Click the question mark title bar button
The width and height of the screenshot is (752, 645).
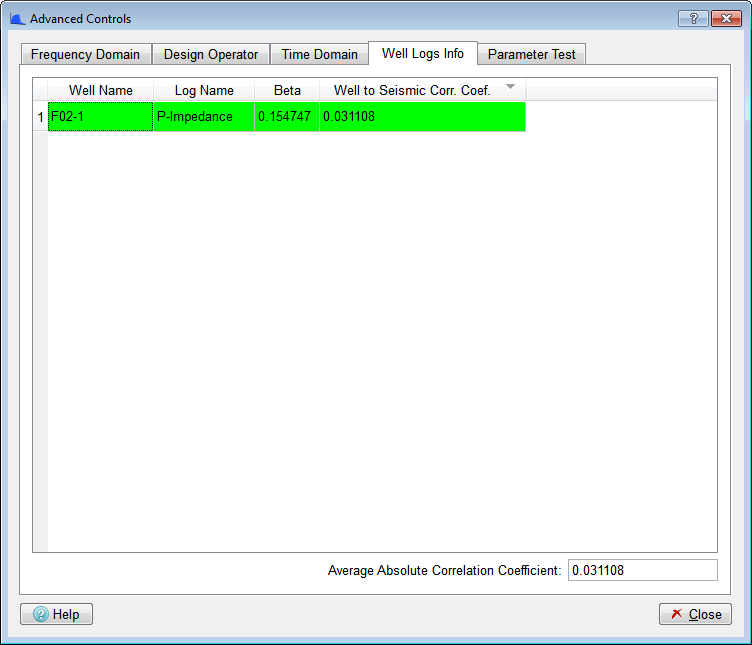pyautogui.click(x=693, y=19)
